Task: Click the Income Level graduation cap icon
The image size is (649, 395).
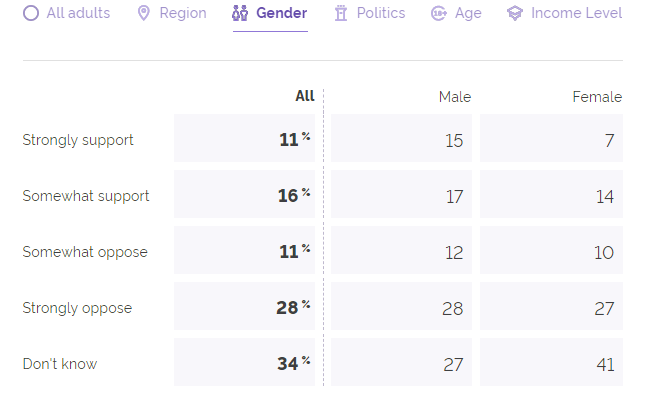Action: [x=515, y=13]
